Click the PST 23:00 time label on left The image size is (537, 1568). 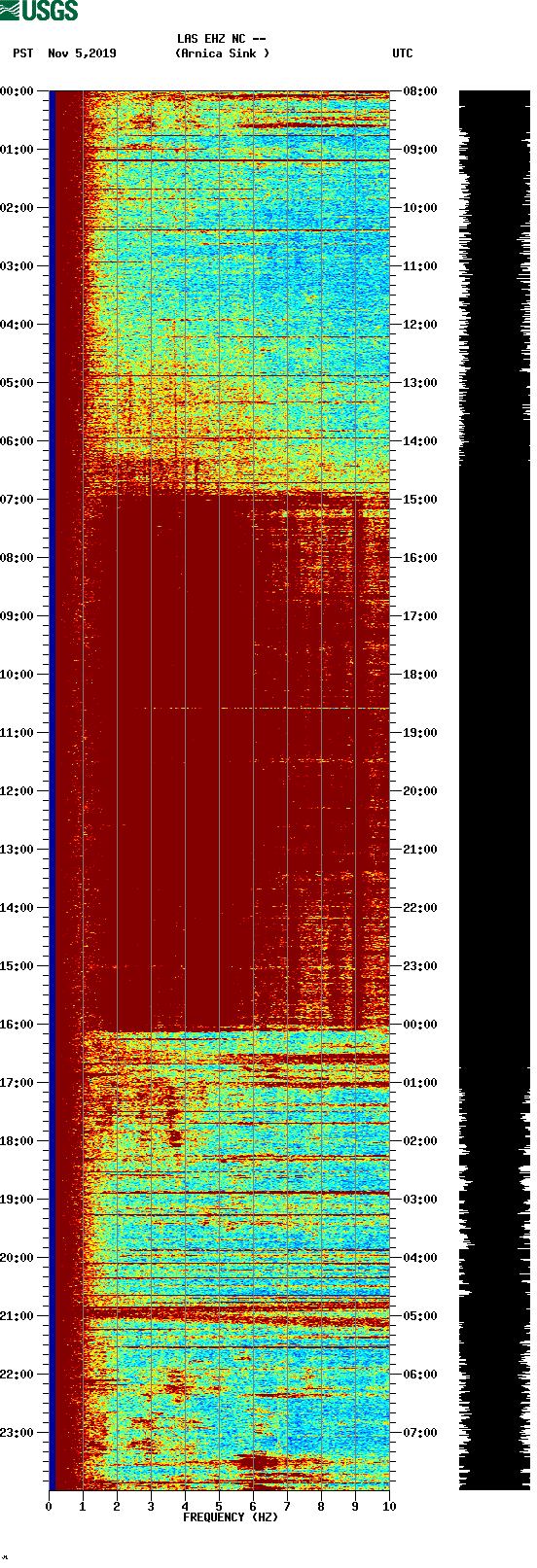(17, 1433)
